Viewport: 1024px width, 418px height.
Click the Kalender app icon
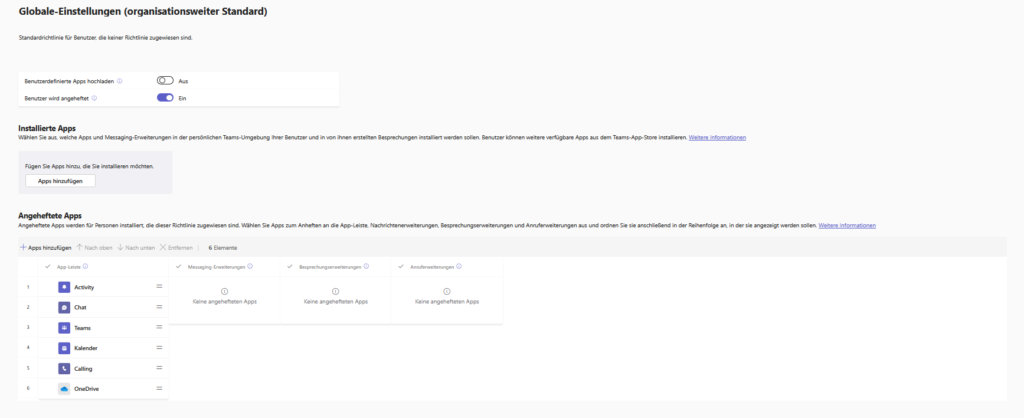[64, 348]
